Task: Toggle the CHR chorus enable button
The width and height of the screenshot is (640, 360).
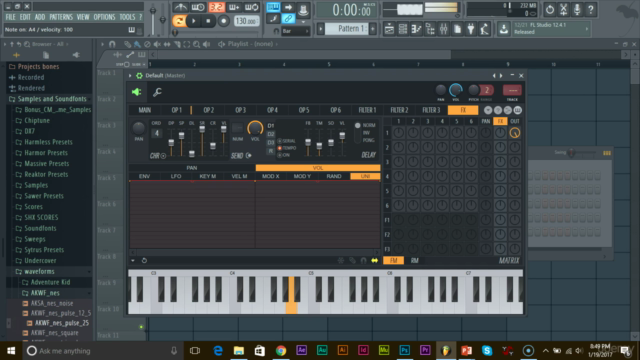Action: tap(163, 156)
